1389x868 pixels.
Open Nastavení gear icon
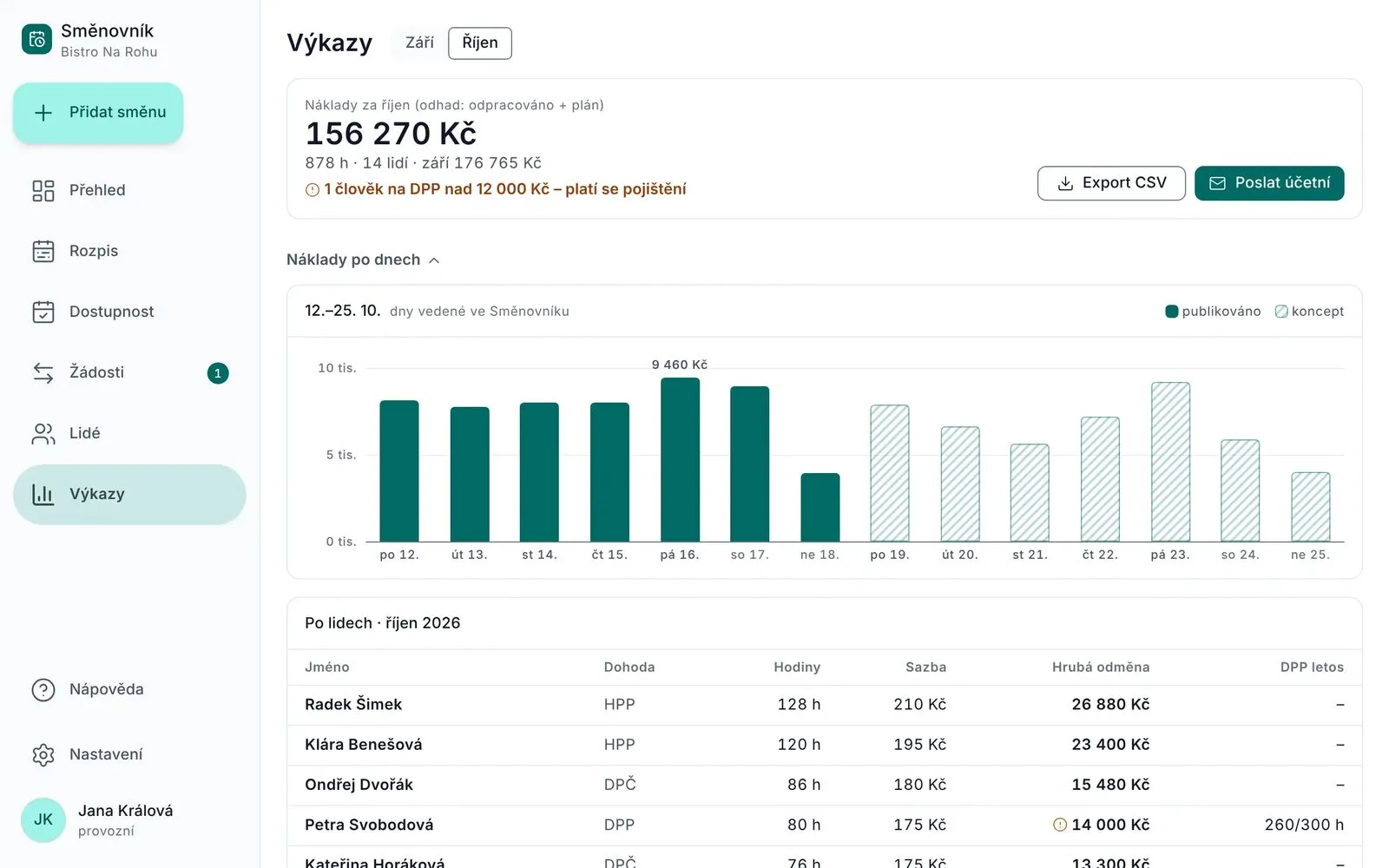tap(43, 754)
